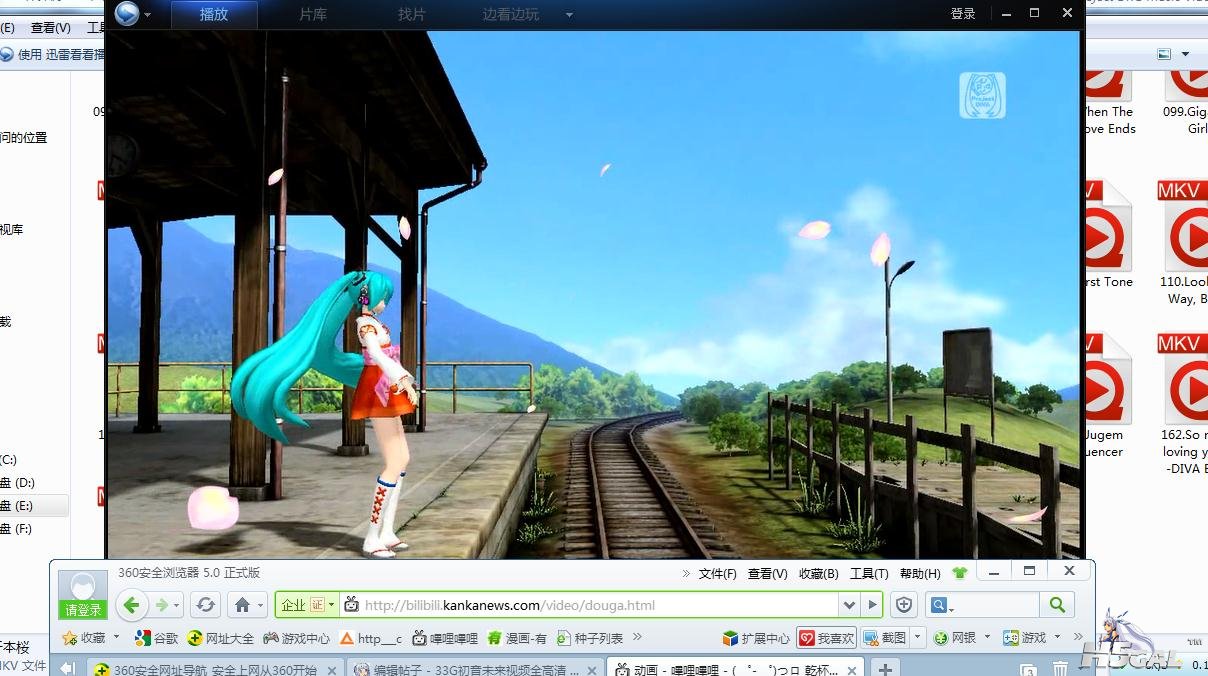
Task: Expand the search engine selector dropdown
Action: (x=941, y=605)
